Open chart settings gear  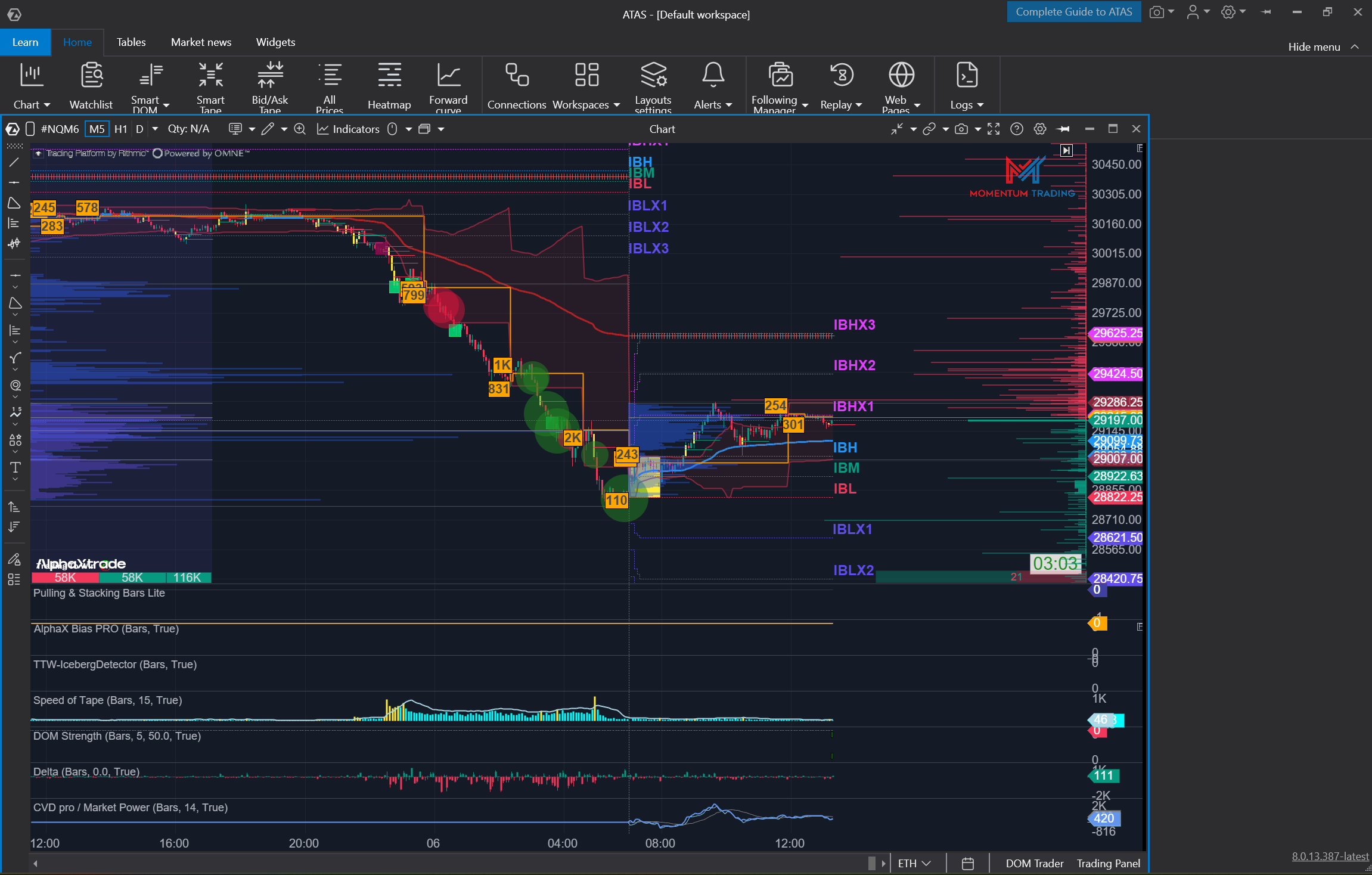coord(1040,129)
